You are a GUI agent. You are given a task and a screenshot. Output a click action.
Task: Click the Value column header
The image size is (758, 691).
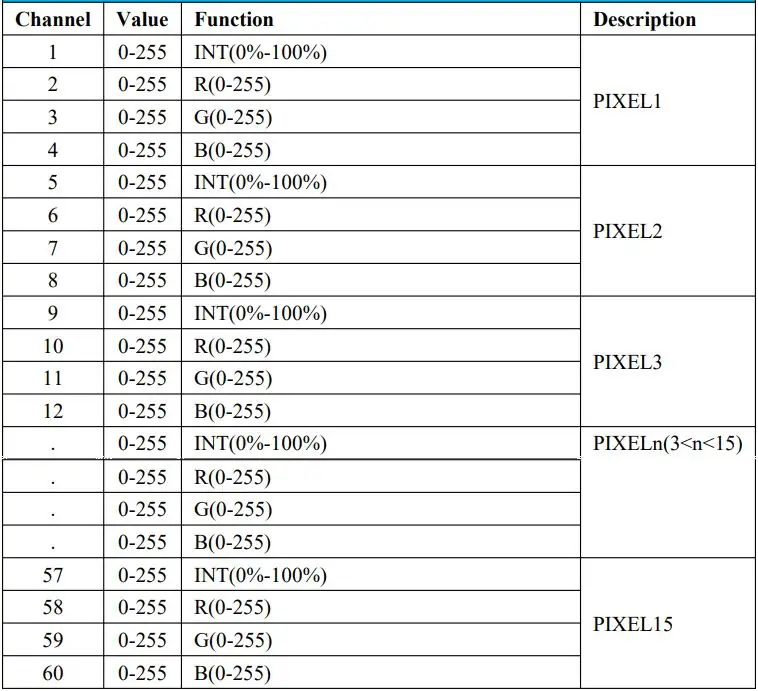142,19
